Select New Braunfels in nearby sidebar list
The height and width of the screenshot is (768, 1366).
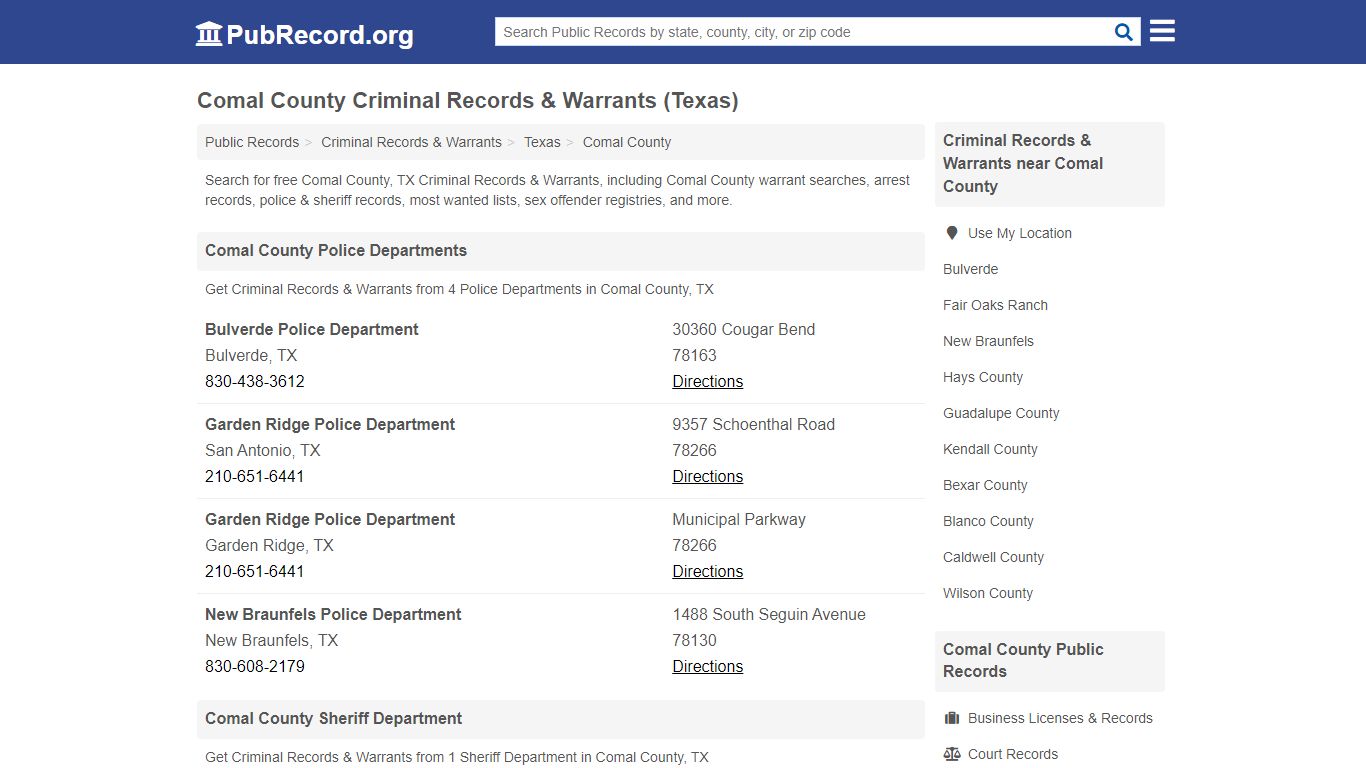tap(988, 341)
